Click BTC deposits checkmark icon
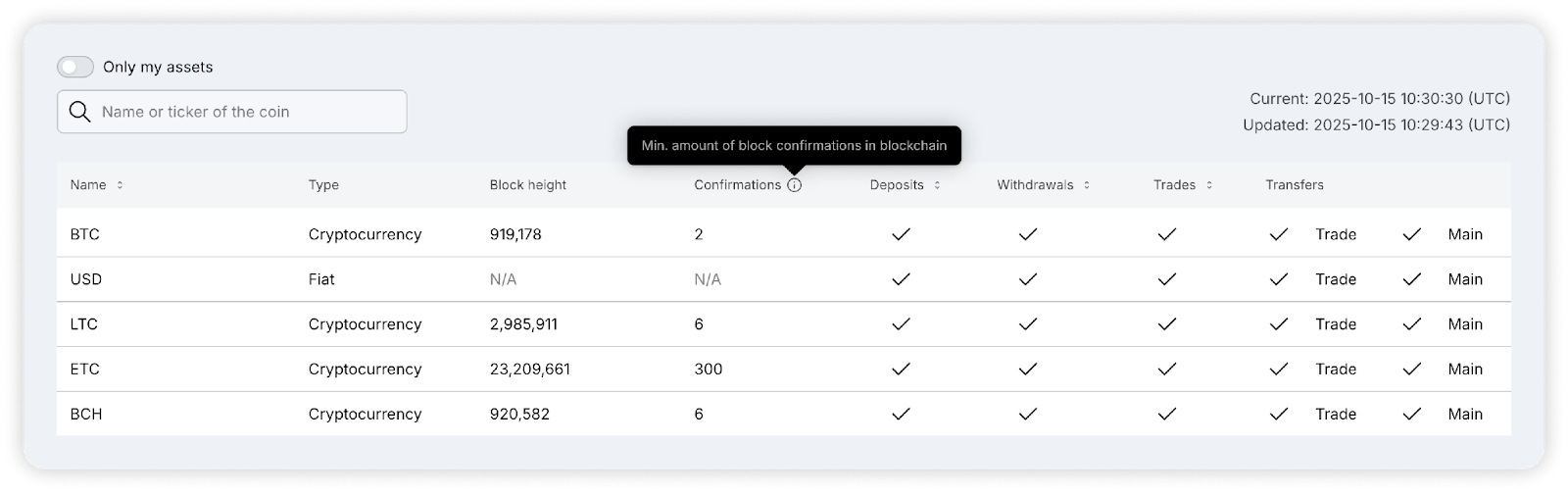This screenshot has width=1568, height=493. 901,234
